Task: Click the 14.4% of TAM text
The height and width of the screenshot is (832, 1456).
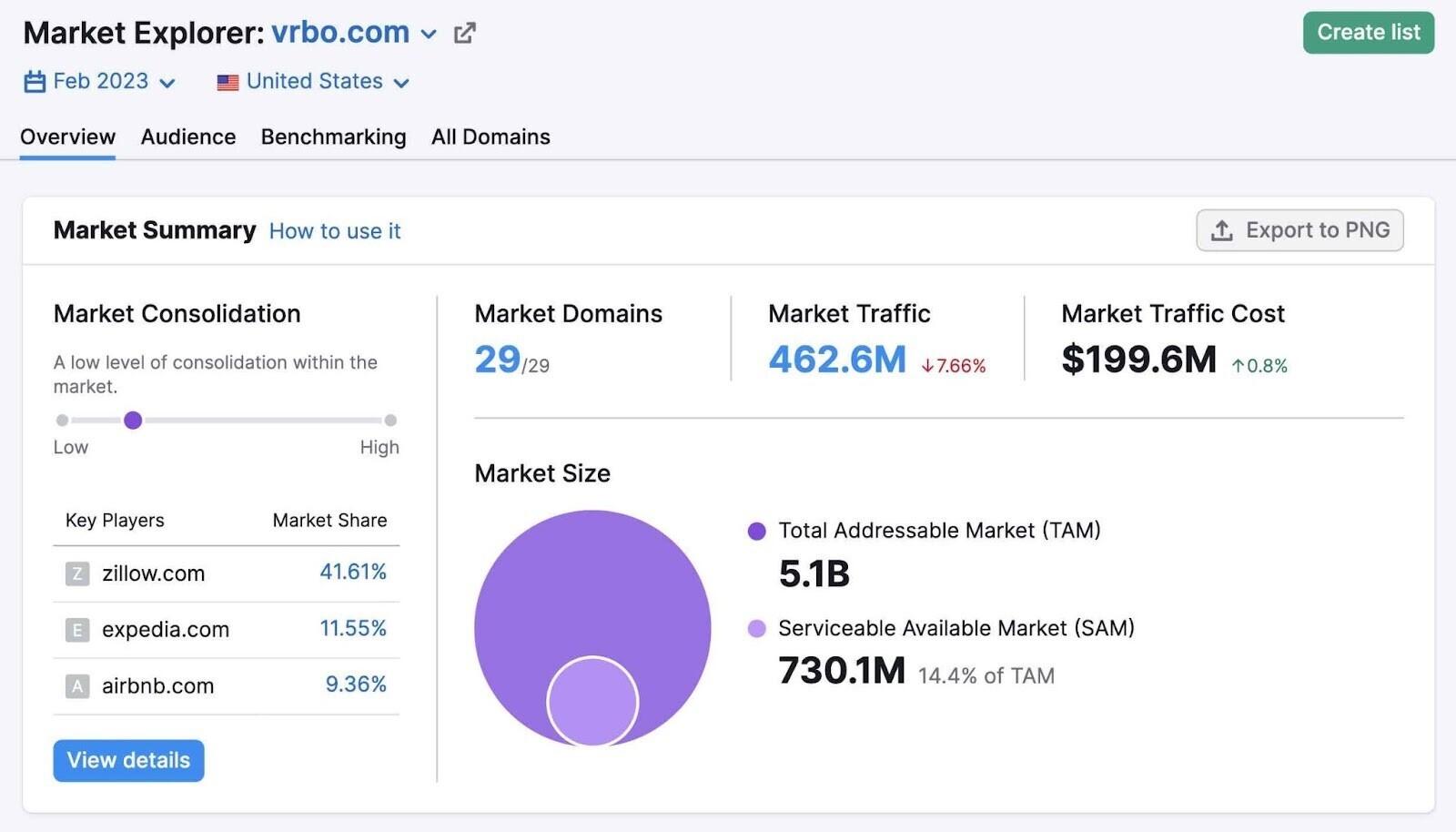Action: coord(986,676)
